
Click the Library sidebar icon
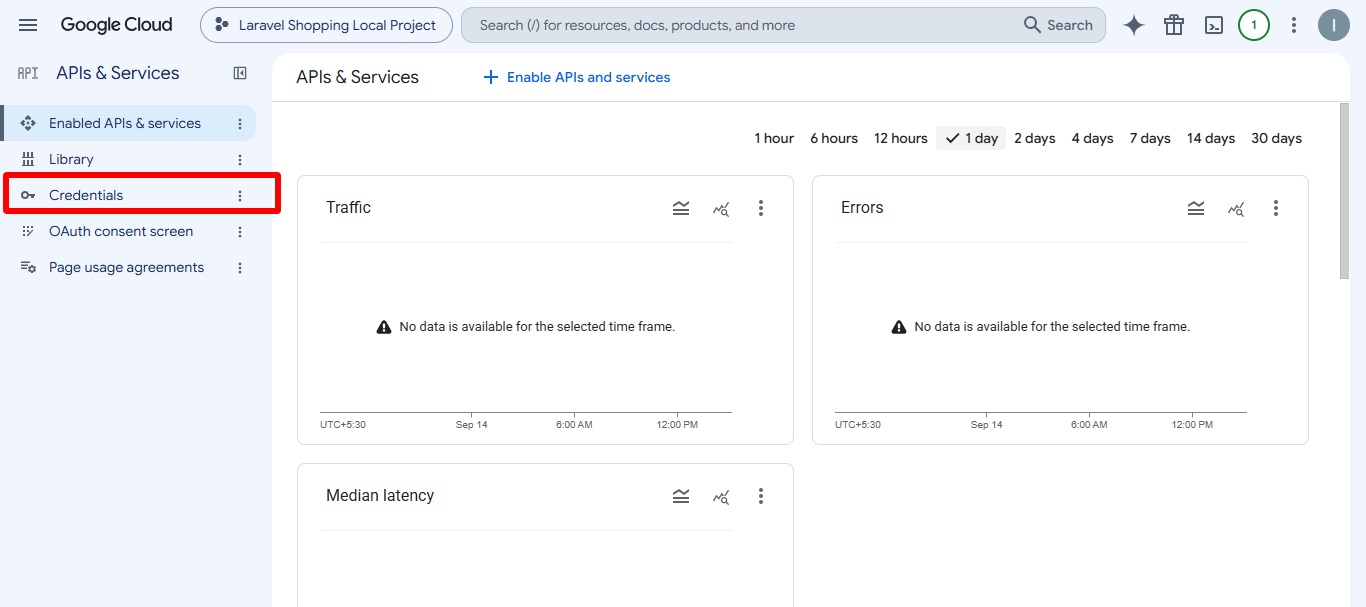28,159
